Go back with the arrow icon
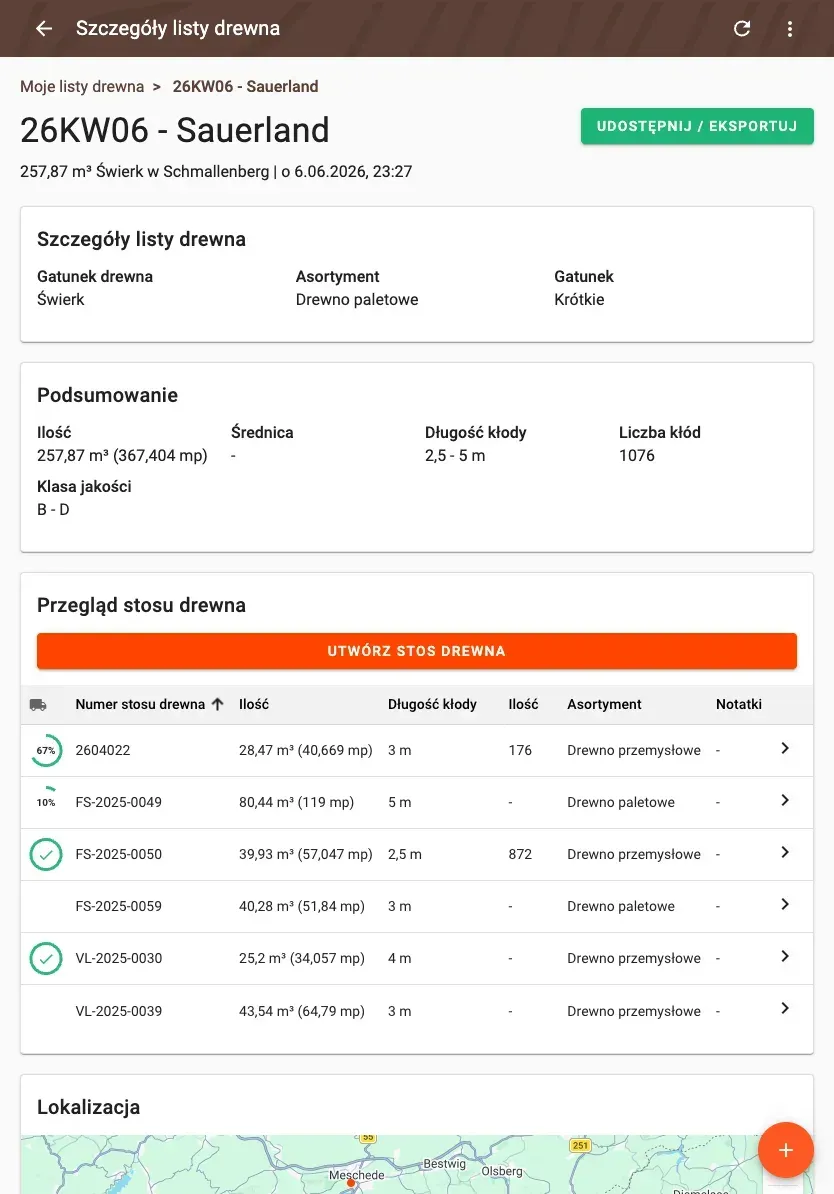This screenshot has width=834, height=1194. (x=44, y=28)
